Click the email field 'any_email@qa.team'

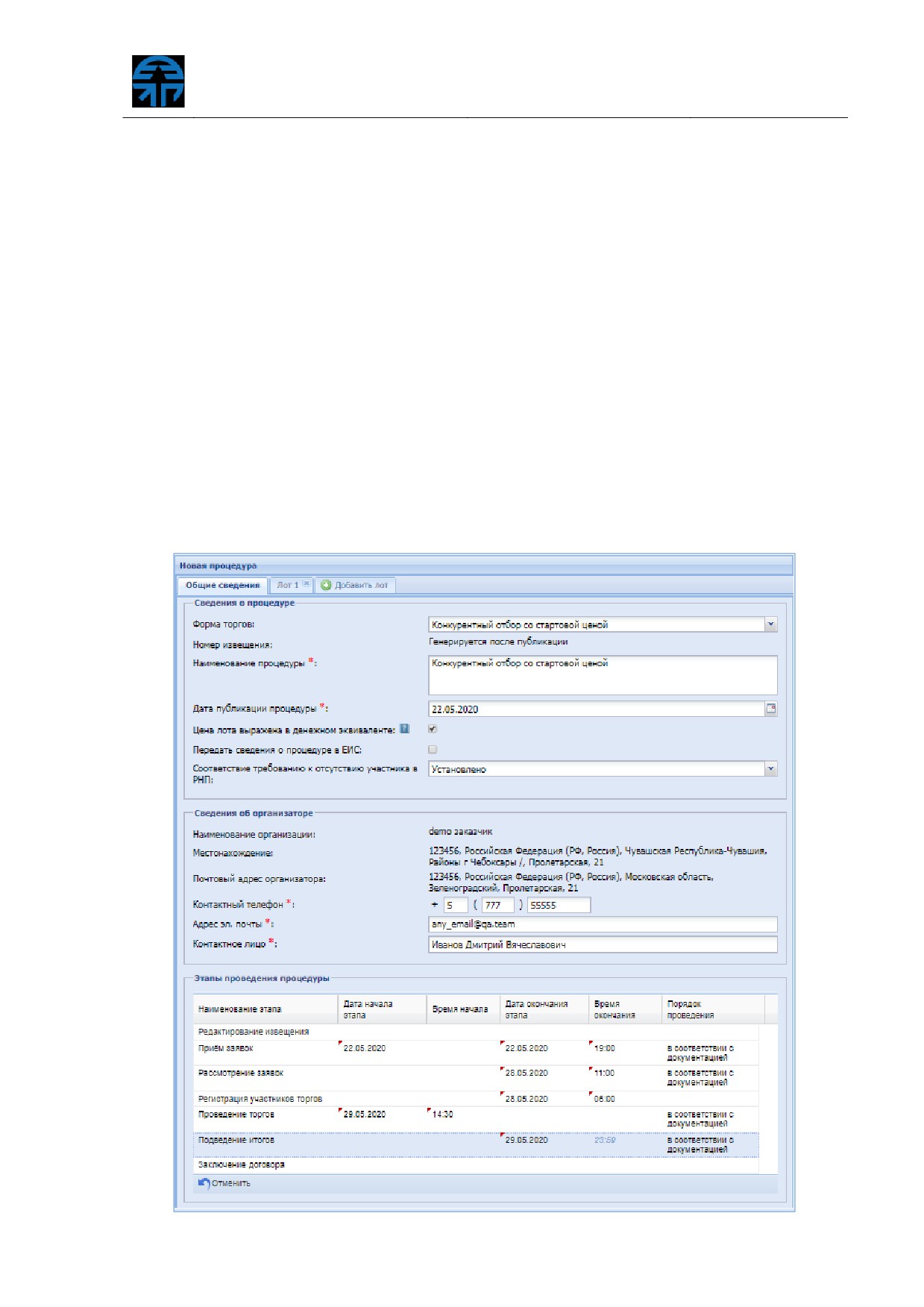click(x=603, y=924)
